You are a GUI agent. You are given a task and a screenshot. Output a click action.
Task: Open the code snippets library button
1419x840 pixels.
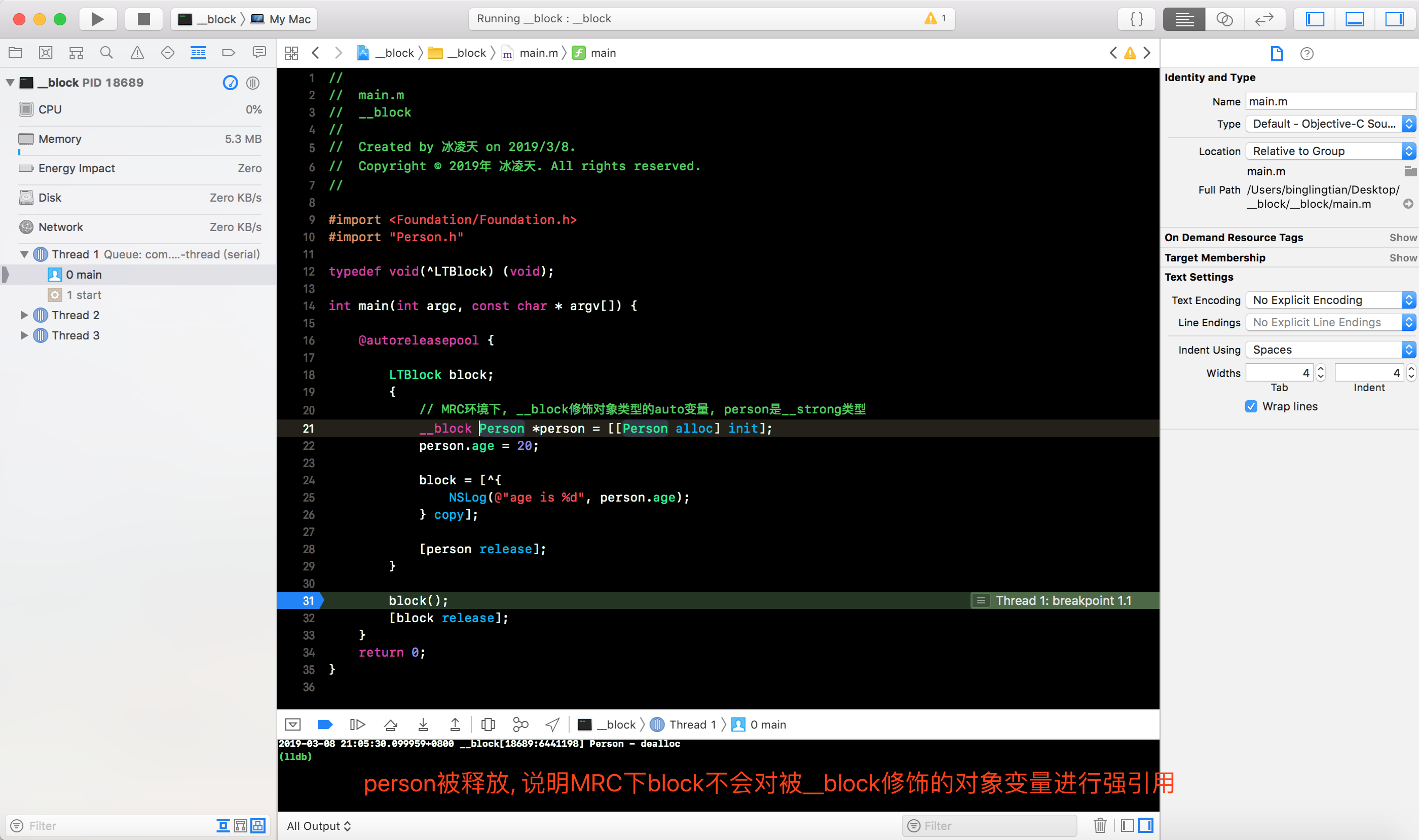pos(1136,19)
